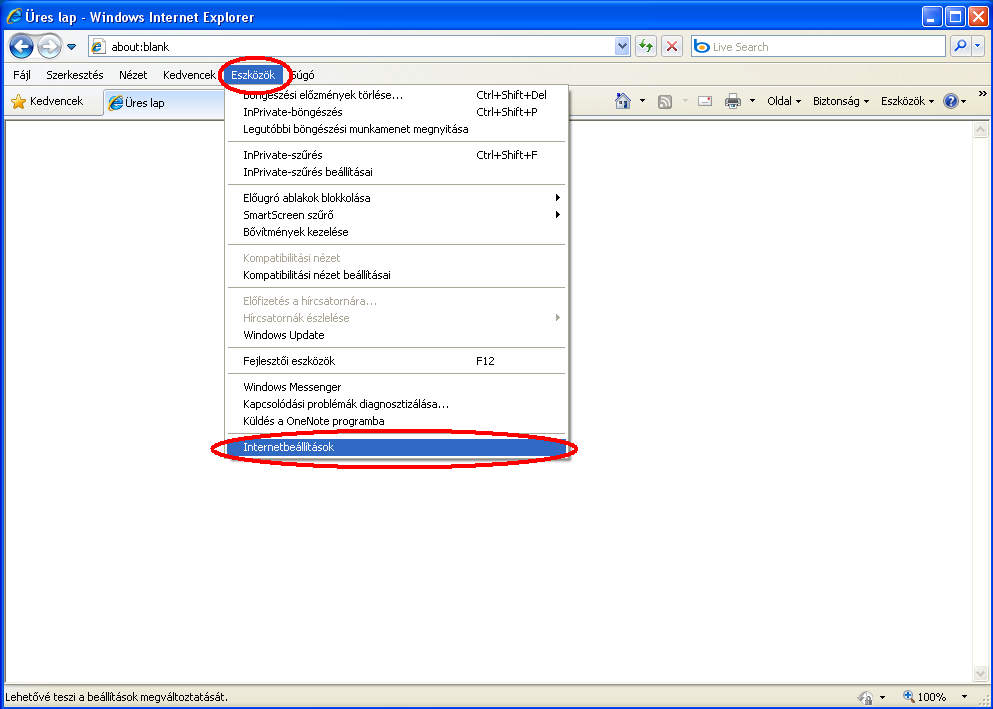Choose Kapcsolódási problémák diagnosztizálása
This screenshot has width=993, height=709.
[397, 405]
